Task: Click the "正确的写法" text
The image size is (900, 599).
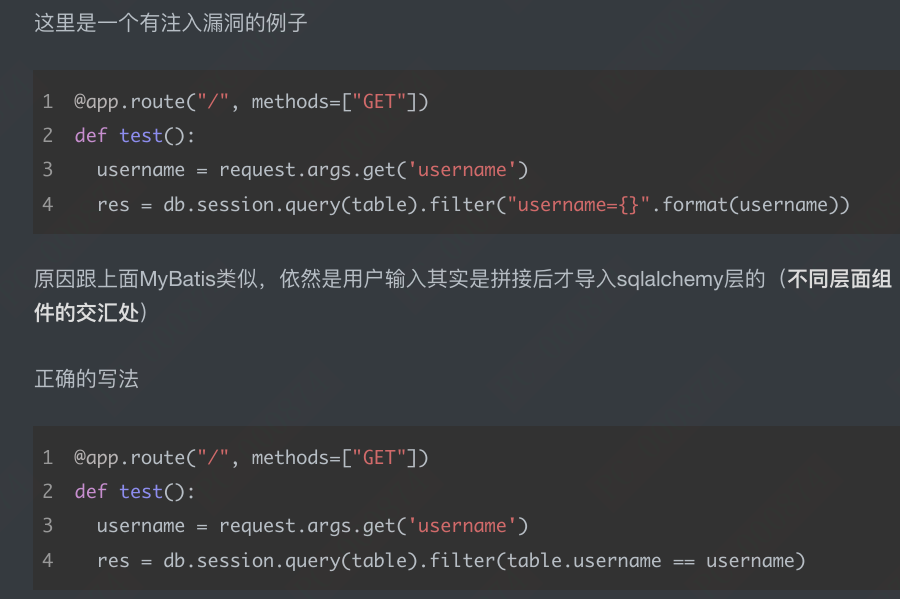Action: click(86, 380)
